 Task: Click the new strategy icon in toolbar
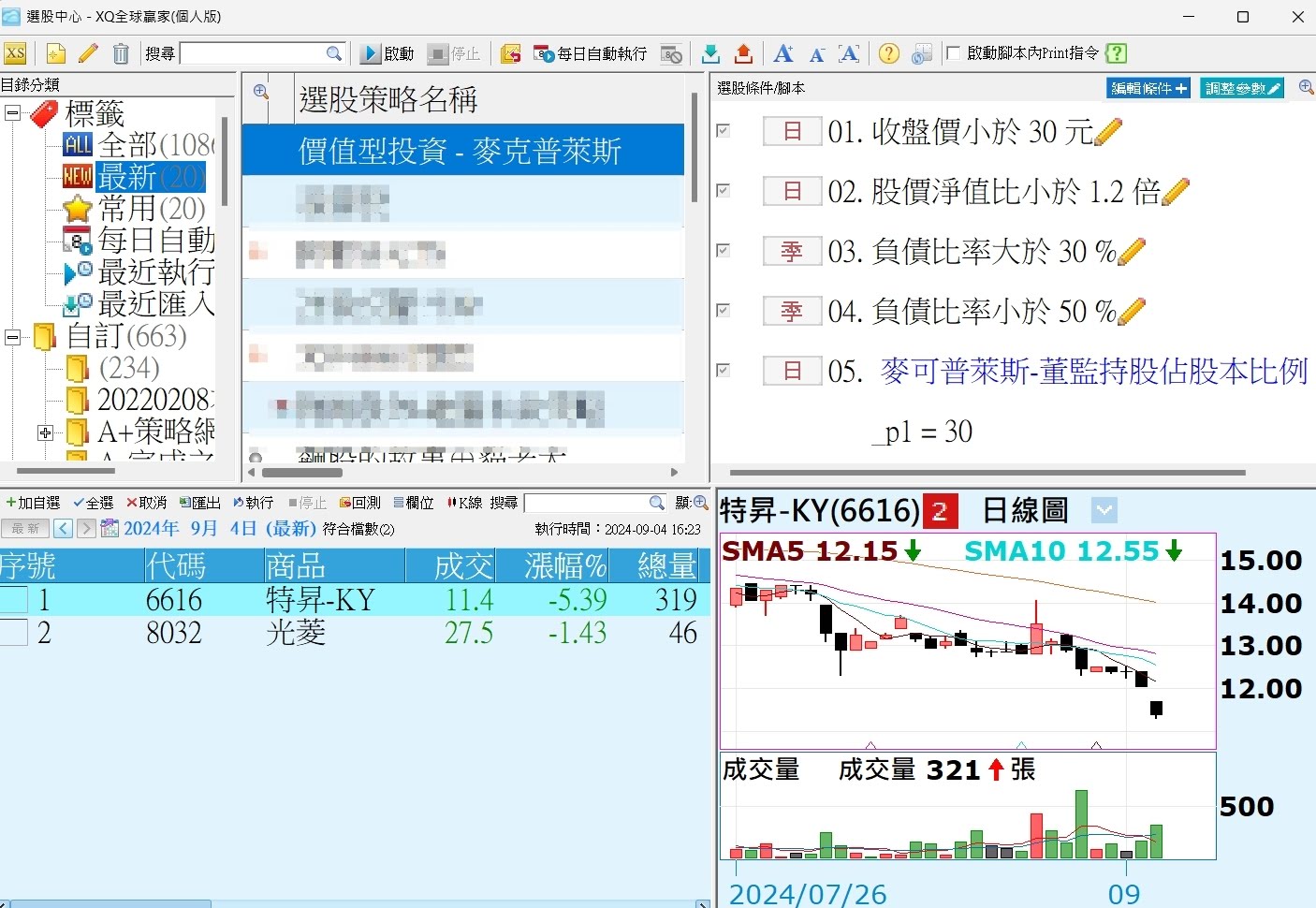pyautogui.click(x=55, y=53)
